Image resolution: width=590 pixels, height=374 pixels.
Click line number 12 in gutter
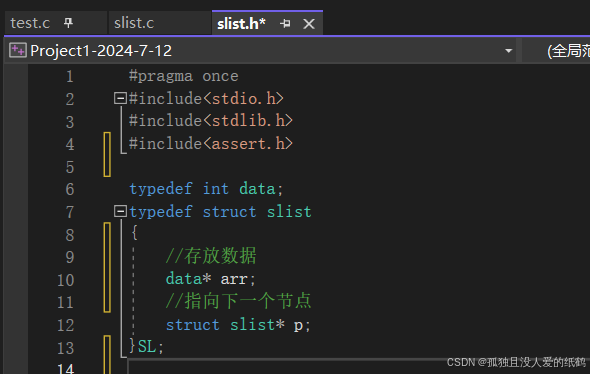click(x=65, y=325)
